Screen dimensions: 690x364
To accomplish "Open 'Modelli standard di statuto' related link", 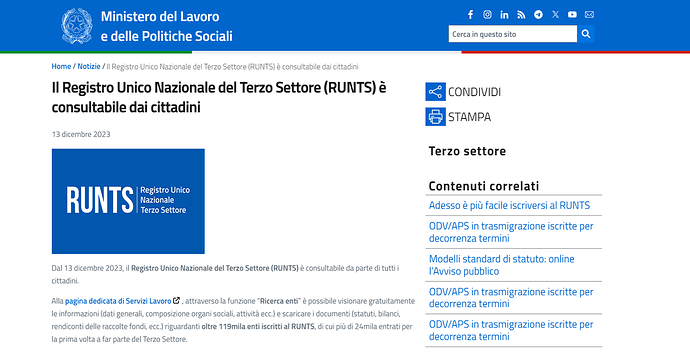I will pyautogui.click(x=502, y=265).
